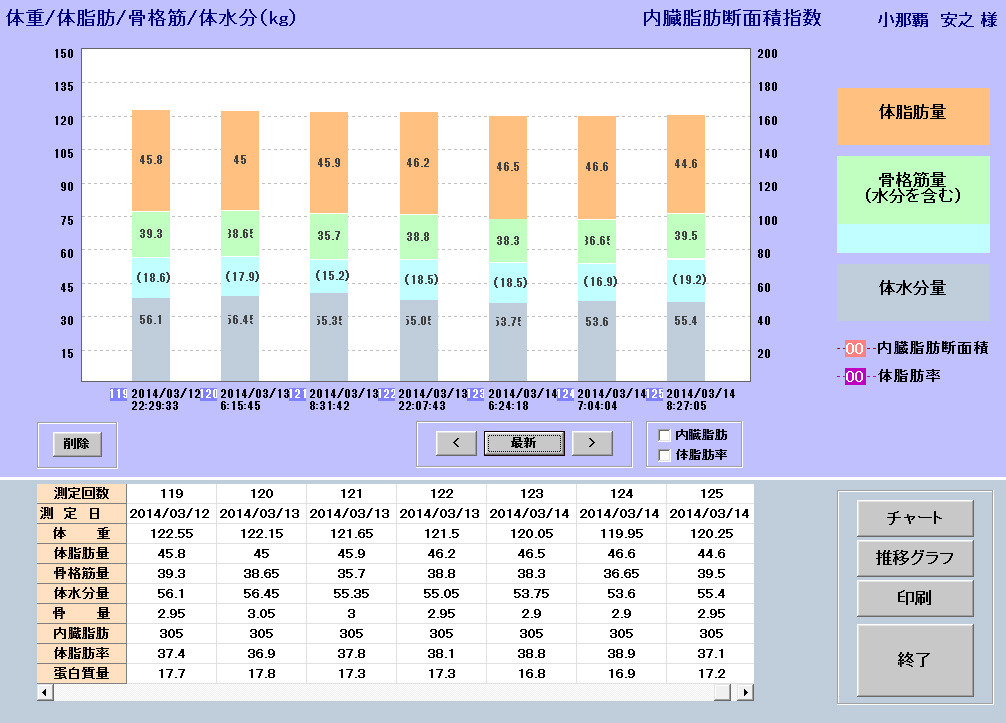Click the previous page arrow button
The width and height of the screenshot is (1006, 723).
(456, 443)
